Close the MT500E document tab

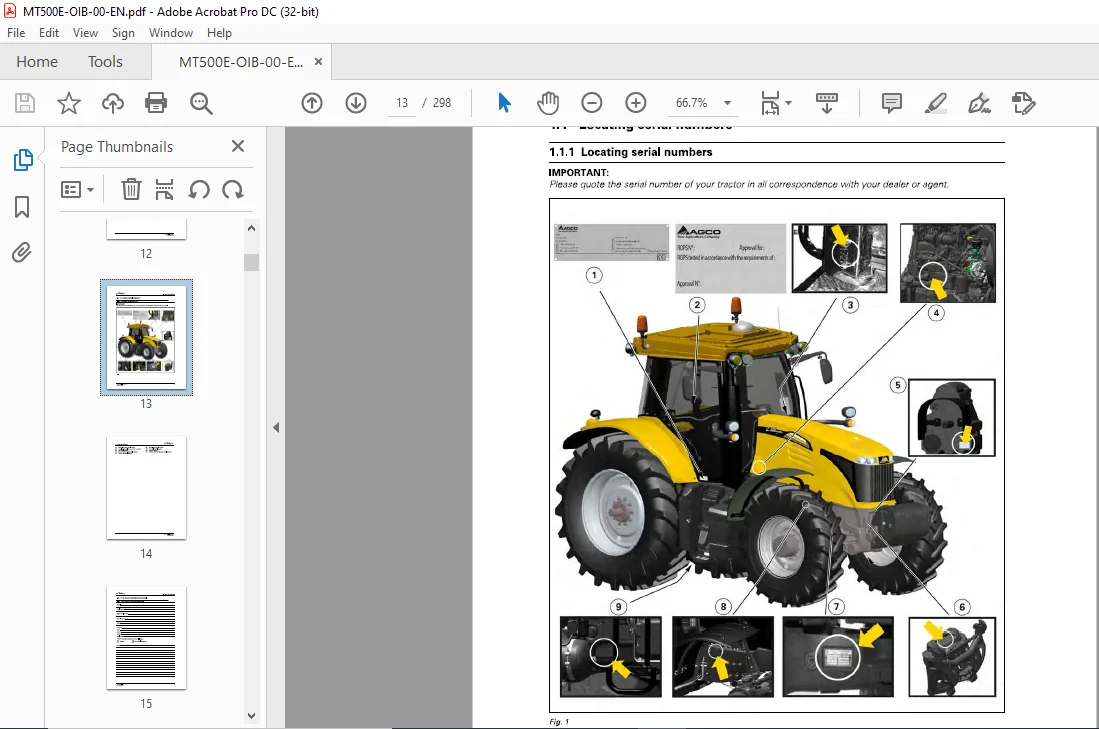pyautogui.click(x=318, y=62)
